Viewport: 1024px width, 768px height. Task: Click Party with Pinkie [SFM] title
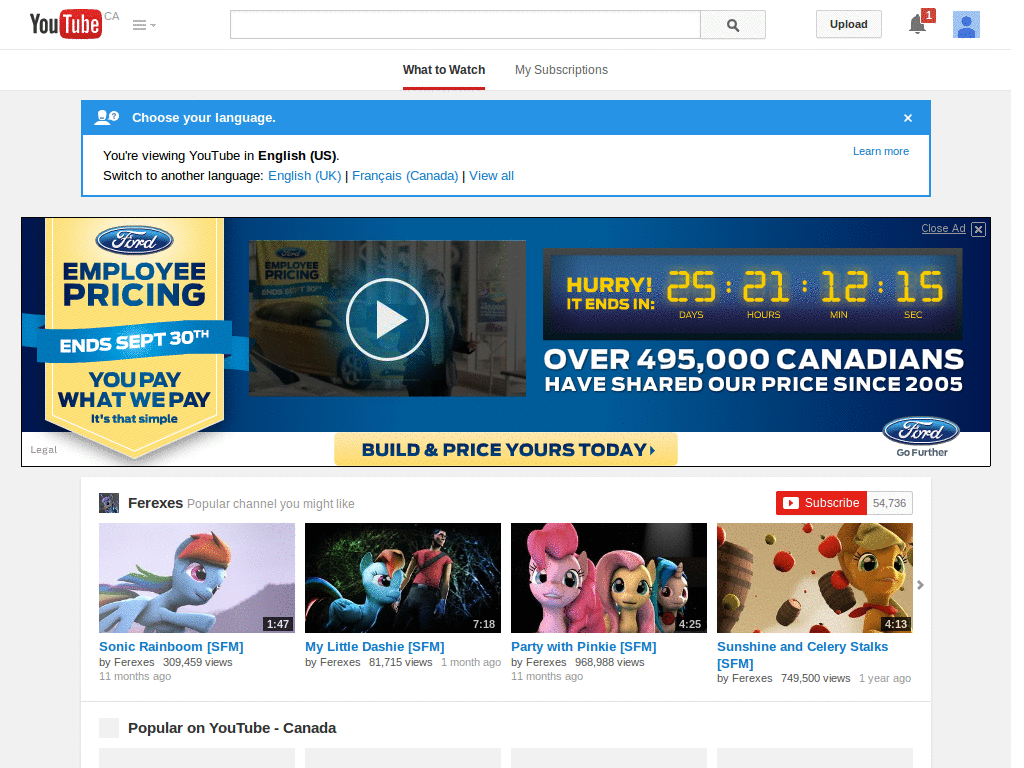pyautogui.click(x=584, y=647)
